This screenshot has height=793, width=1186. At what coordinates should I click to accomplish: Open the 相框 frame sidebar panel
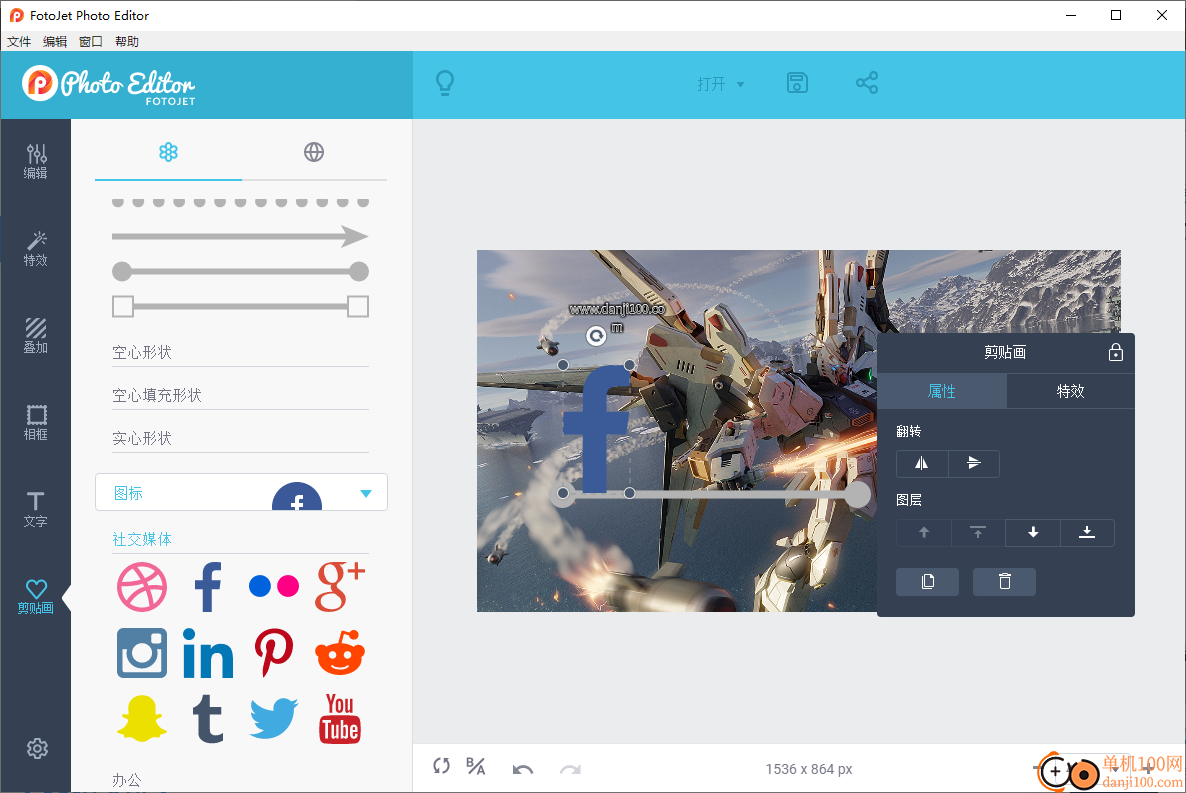tap(36, 422)
